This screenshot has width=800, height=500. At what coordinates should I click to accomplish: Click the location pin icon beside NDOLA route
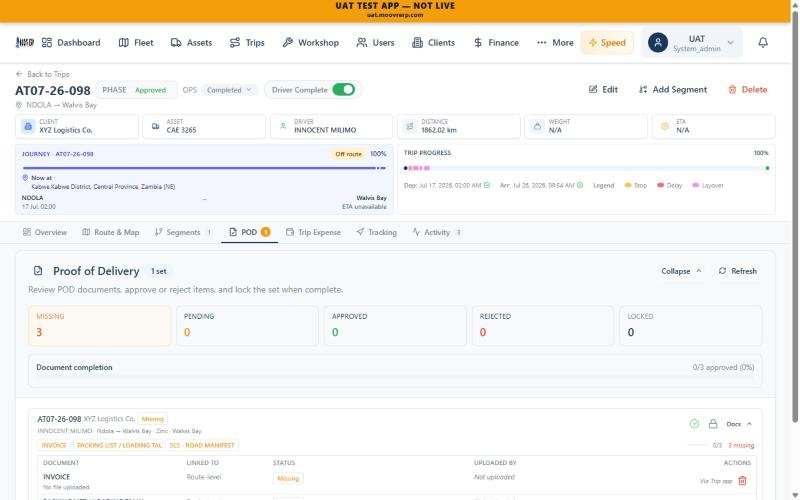[x=19, y=105]
